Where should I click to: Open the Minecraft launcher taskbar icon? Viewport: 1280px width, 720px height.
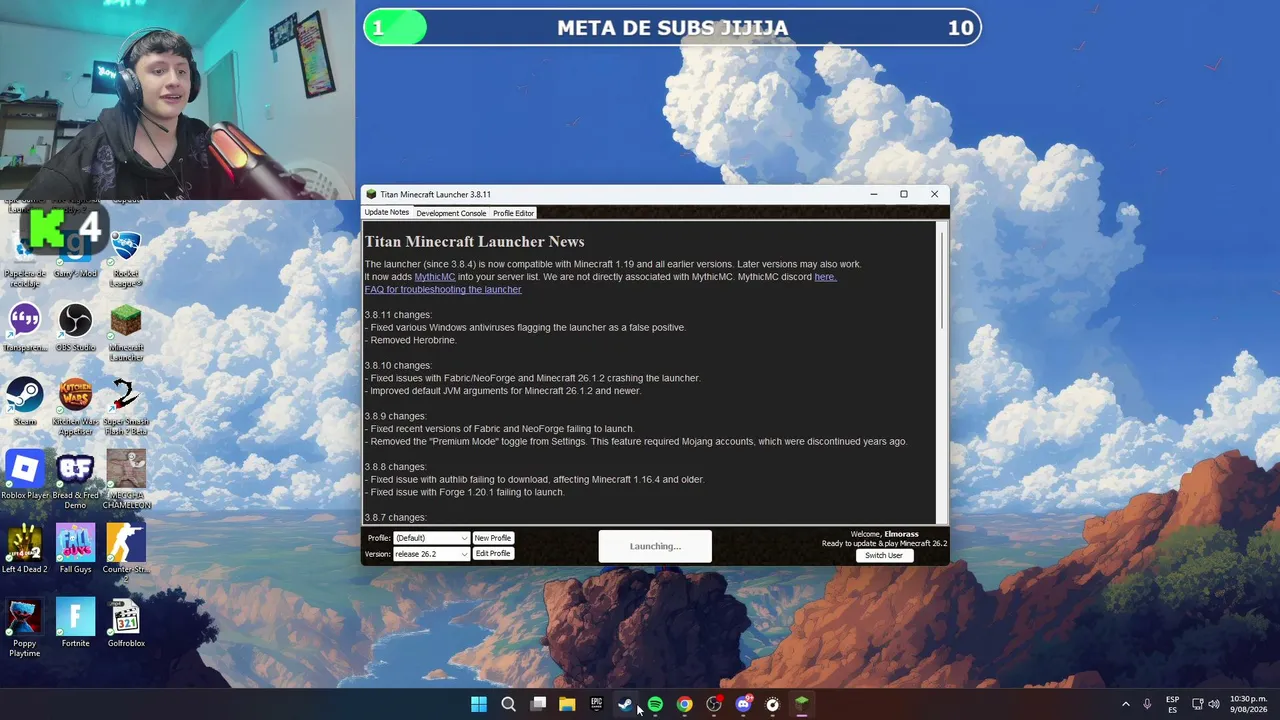point(802,704)
